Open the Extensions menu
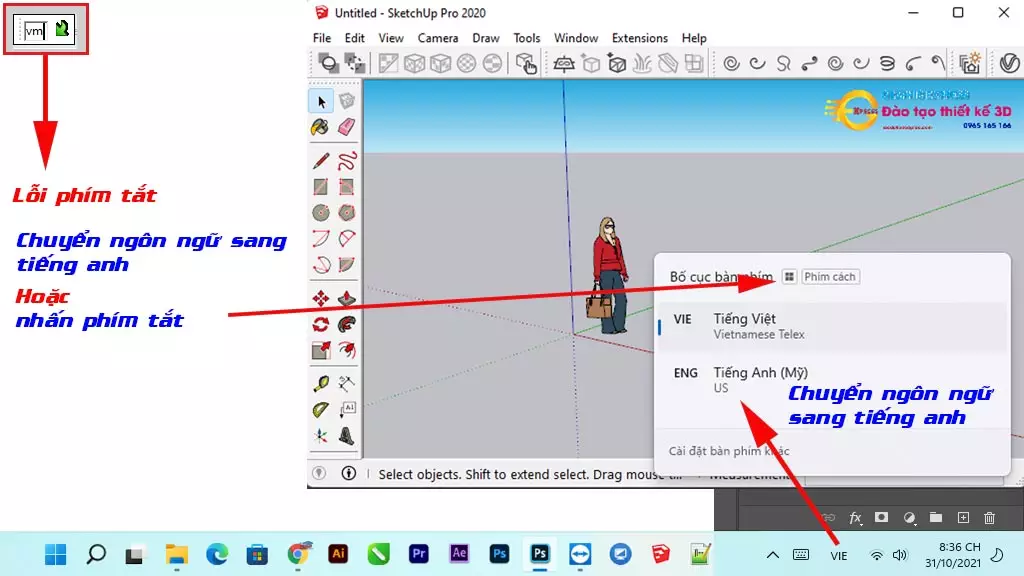 click(639, 38)
